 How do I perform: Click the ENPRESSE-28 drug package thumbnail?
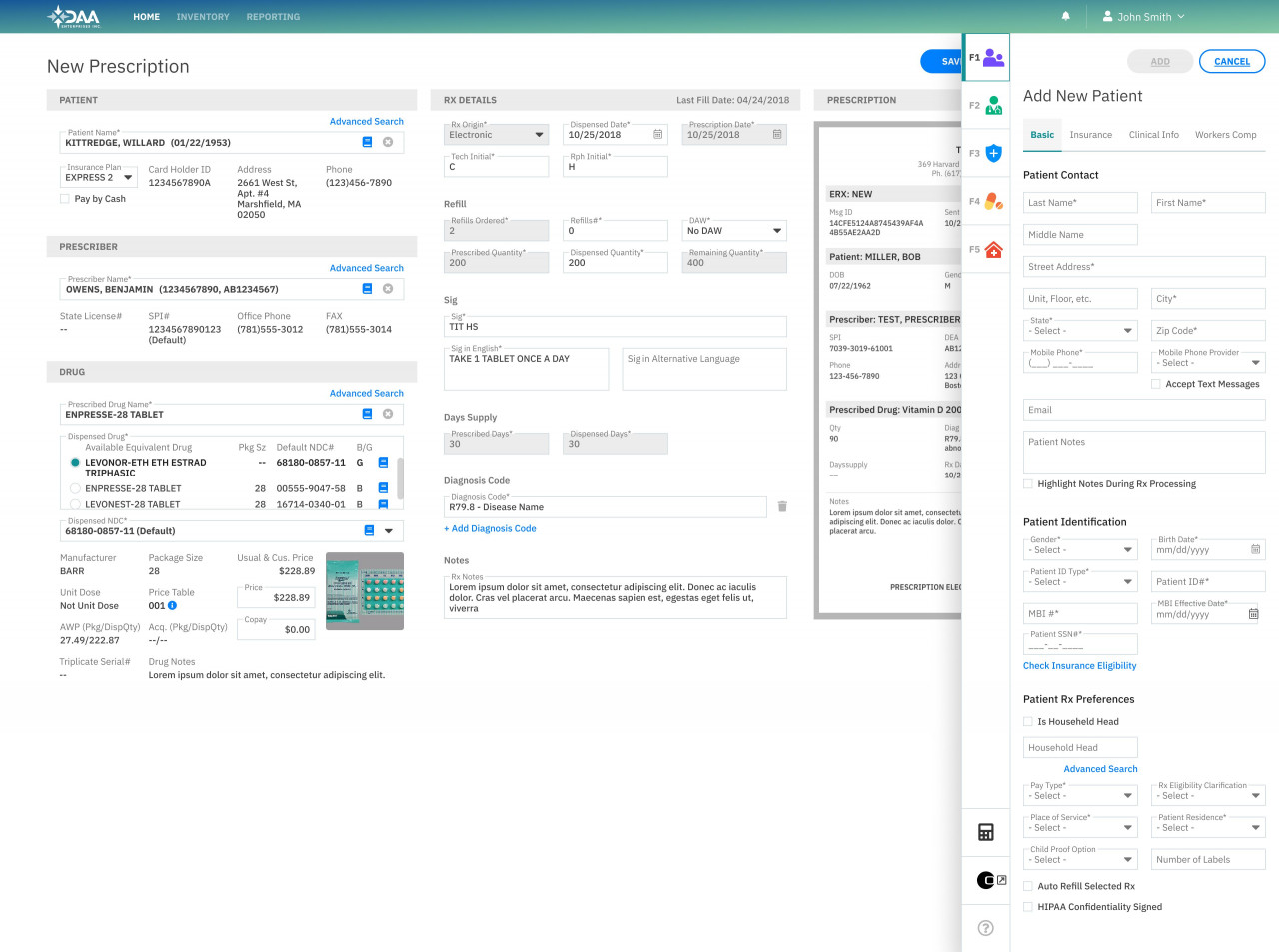tap(364, 591)
